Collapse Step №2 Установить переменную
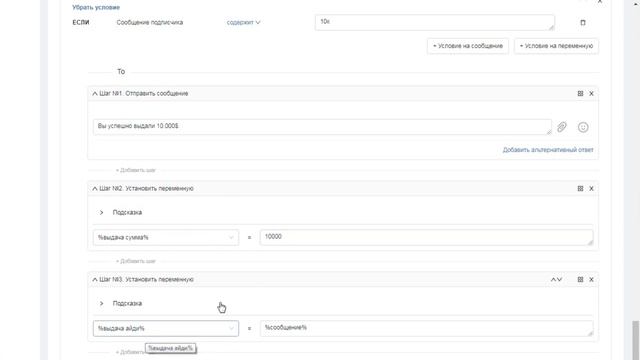This screenshot has width=640, height=360. point(95,189)
